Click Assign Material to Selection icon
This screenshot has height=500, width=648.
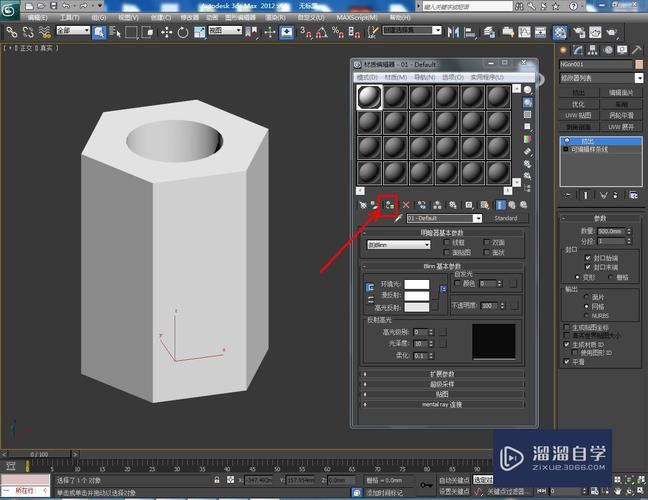click(389, 205)
